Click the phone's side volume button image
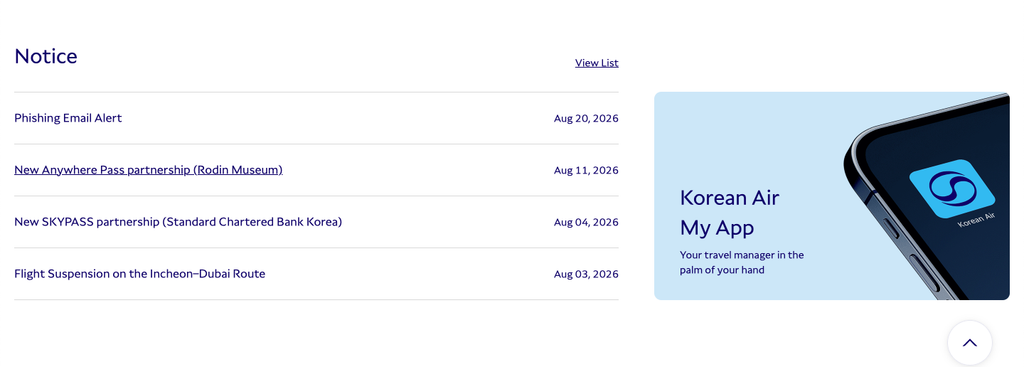This screenshot has height=367, width=1024. click(891, 228)
